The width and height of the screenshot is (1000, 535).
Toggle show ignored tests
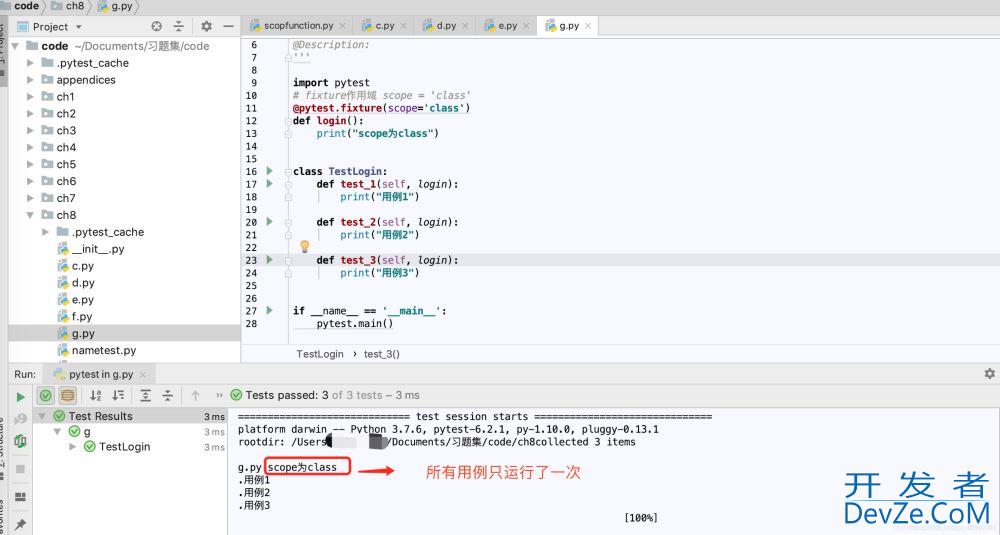pos(67,395)
